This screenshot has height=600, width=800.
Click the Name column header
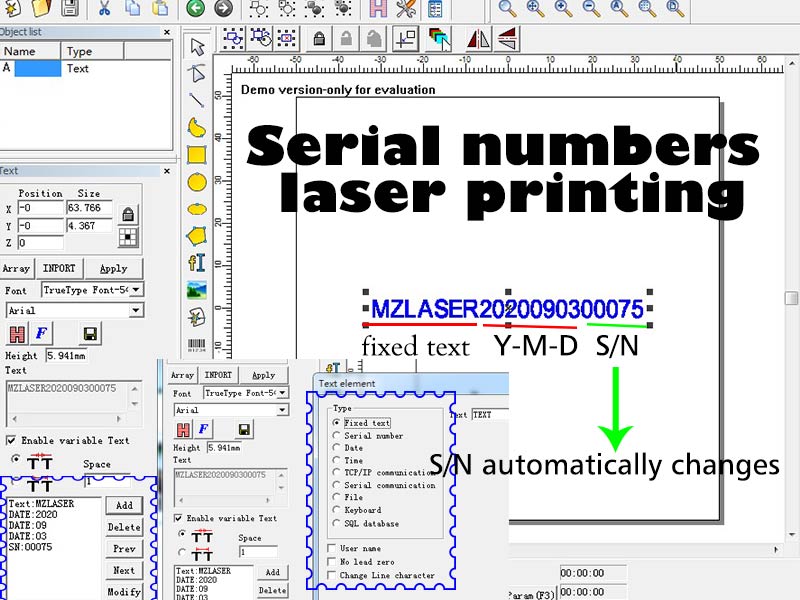tap(30, 51)
